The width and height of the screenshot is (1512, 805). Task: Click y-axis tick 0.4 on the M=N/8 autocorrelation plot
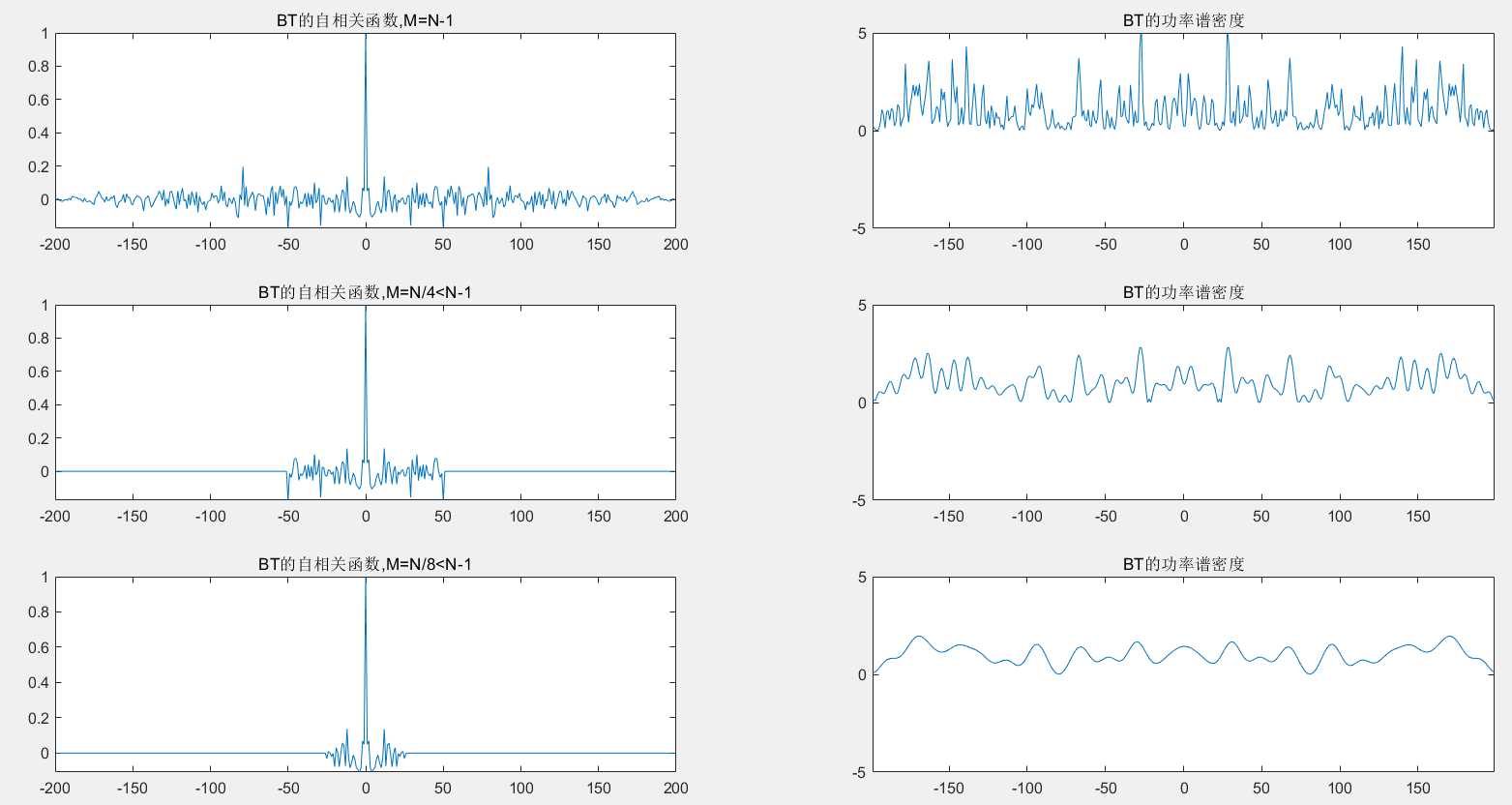click(39, 683)
